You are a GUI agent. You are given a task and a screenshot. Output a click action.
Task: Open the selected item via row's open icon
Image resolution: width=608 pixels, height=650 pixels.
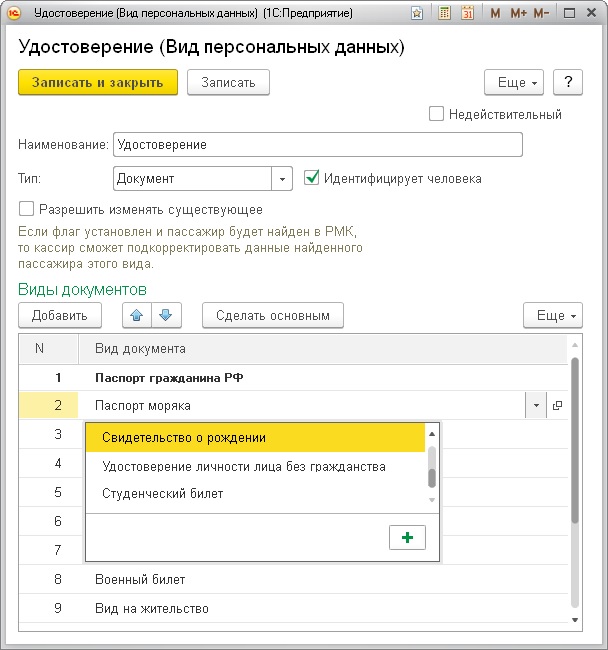point(558,405)
